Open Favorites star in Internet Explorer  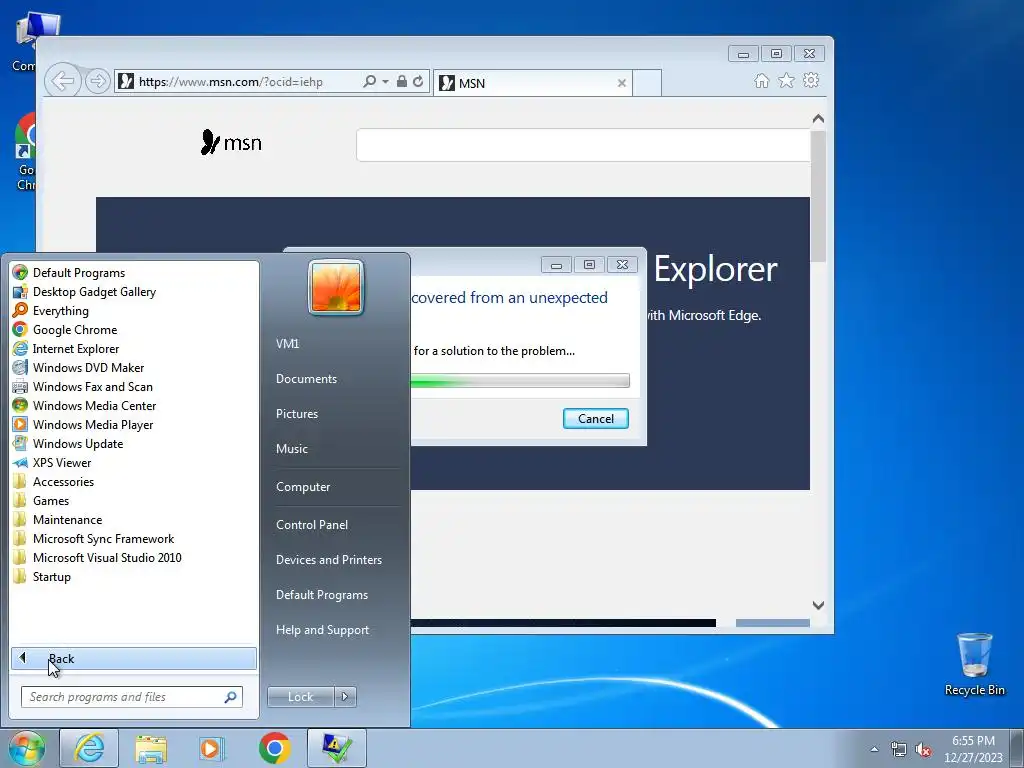786,80
